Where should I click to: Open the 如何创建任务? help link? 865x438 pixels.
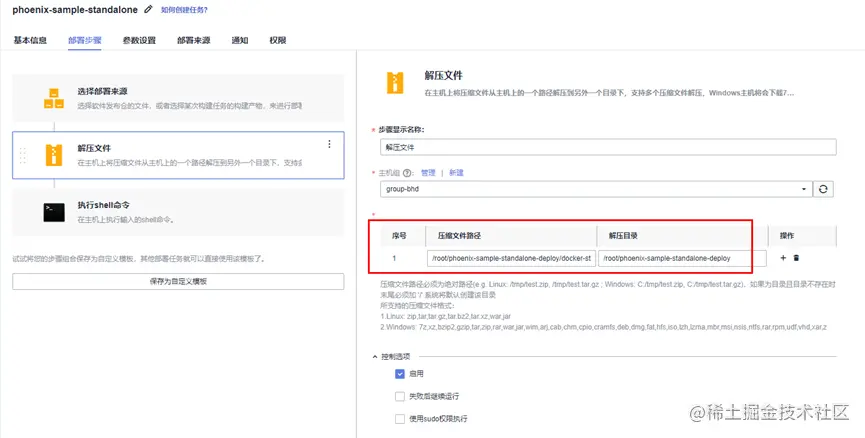point(184,10)
